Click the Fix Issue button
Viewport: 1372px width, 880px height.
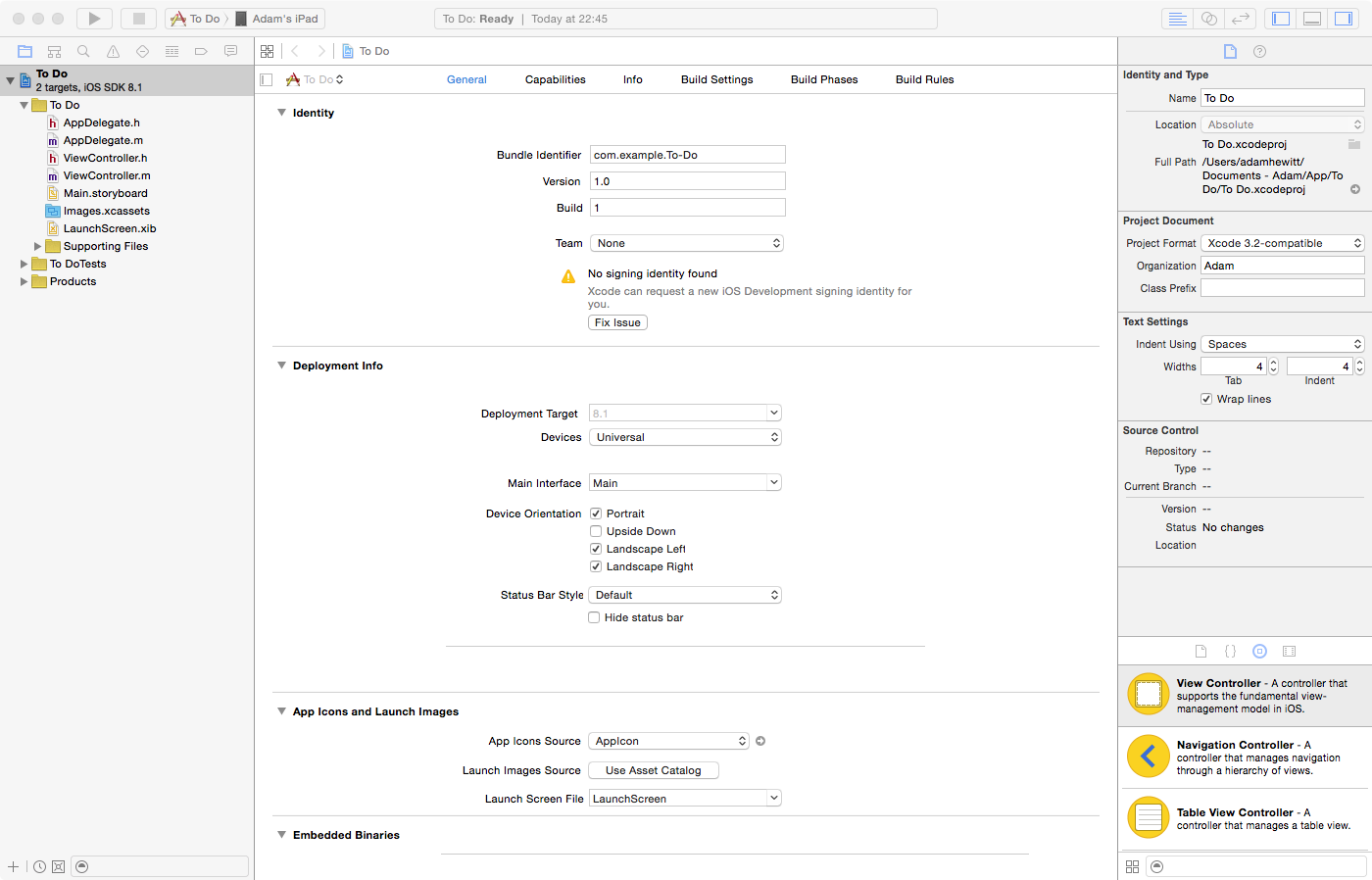(x=617, y=322)
